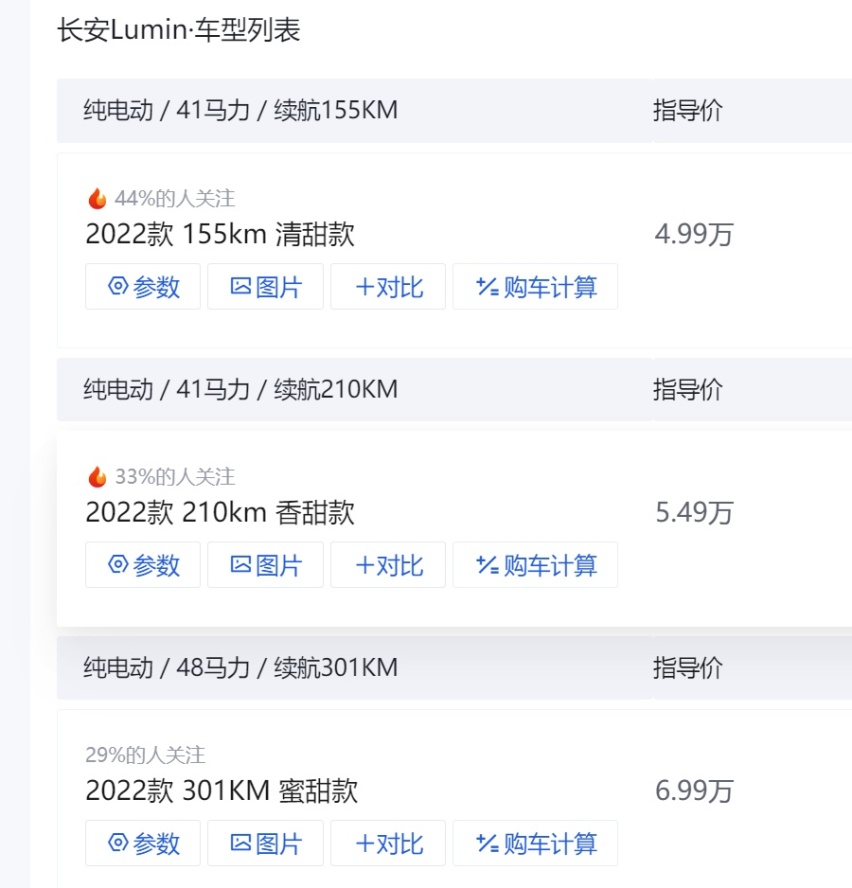
Task: Open 购车计算 for 155km 清甜款
Action: [535, 287]
